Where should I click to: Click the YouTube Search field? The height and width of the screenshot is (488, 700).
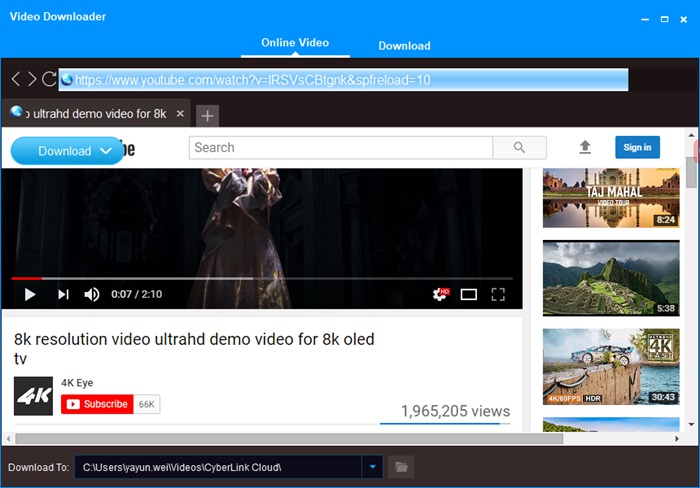pos(341,147)
